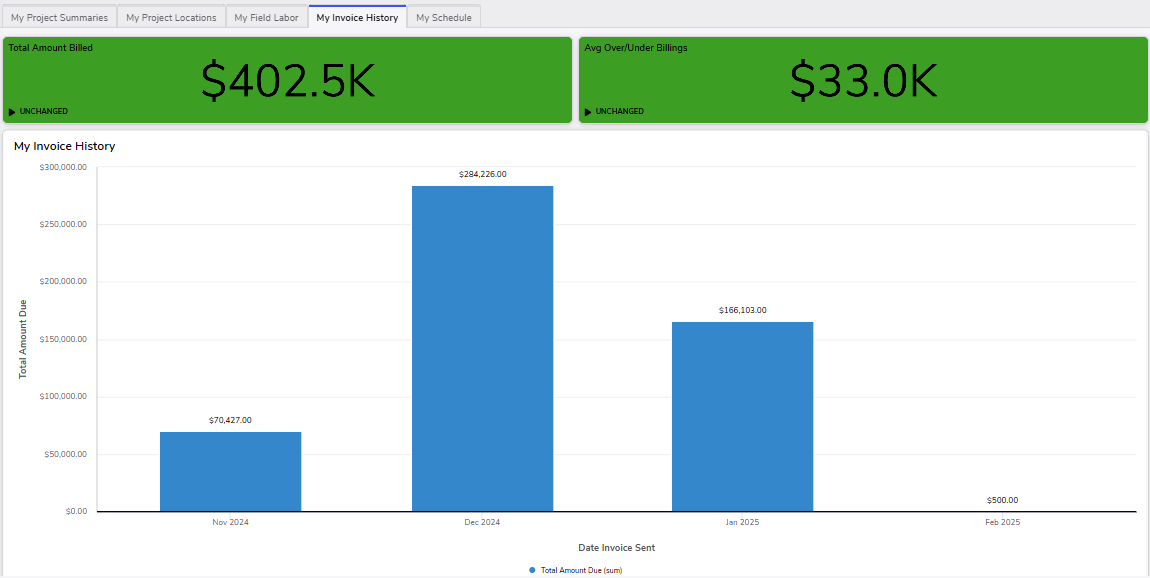Image resolution: width=1150 pixels, height=578 pixels.
Task: Click the Date Invoice Sent axis label
Action: click(616, 547)
